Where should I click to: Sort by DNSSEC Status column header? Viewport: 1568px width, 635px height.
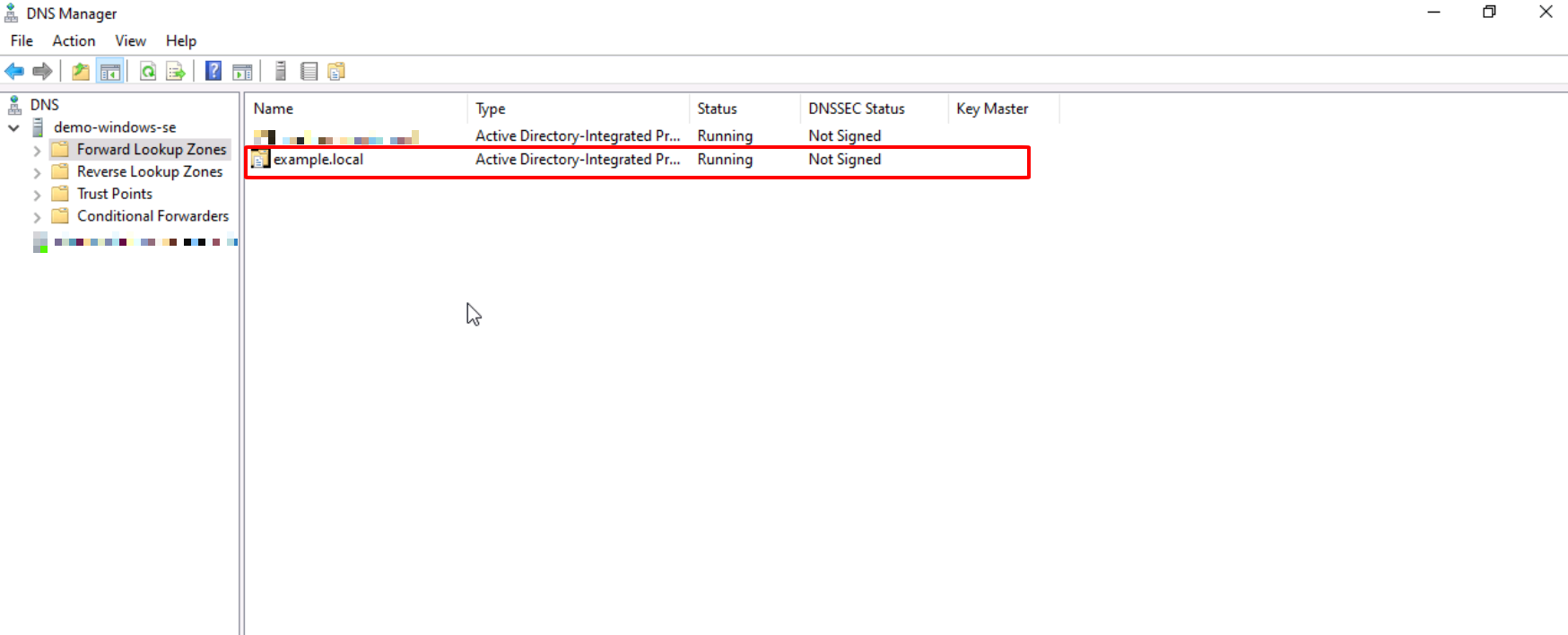(856, 109)
